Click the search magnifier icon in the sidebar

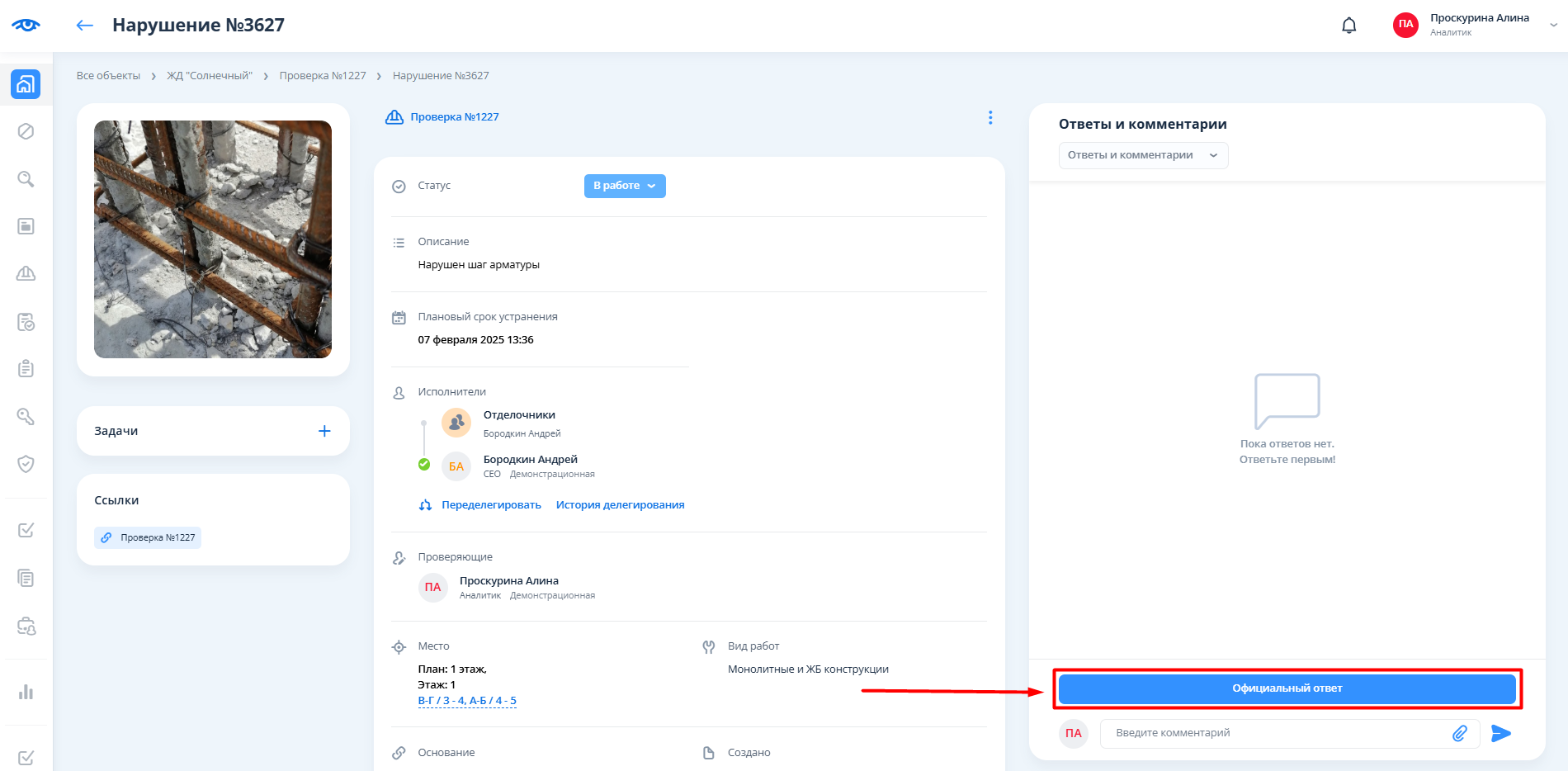pyautogui.click(x=26, y=179)
